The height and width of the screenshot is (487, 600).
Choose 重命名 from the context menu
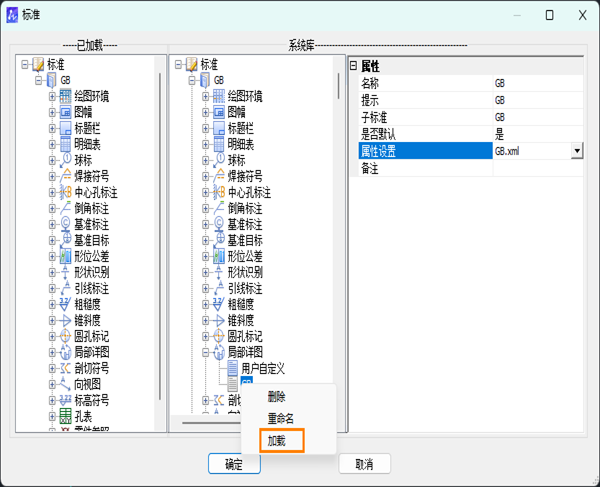[280, 419]
